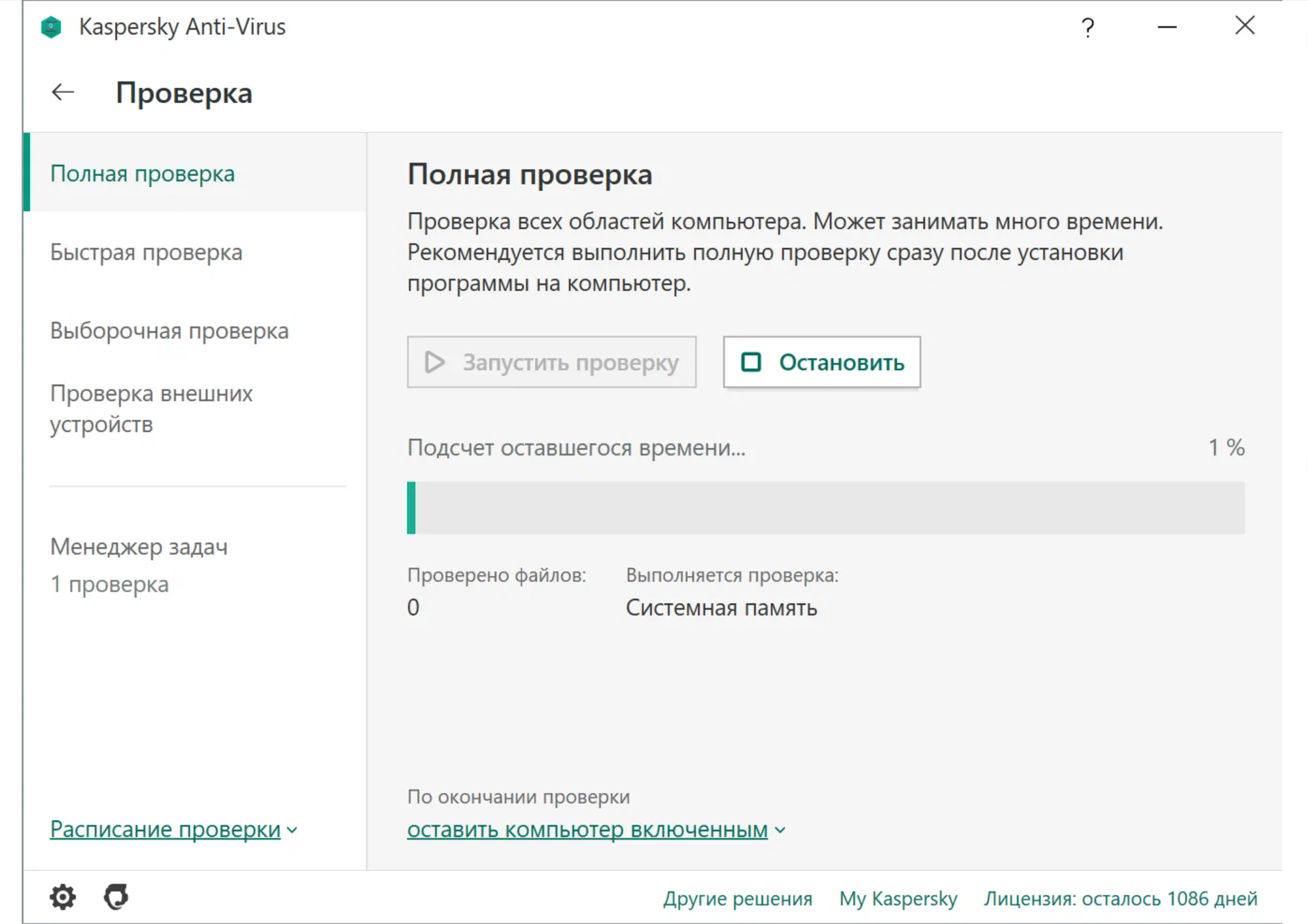Viewport: 1308px width, 924px height.
Task: Expand the Расписание проверки dropdown
Action: [x=165, y=829]
